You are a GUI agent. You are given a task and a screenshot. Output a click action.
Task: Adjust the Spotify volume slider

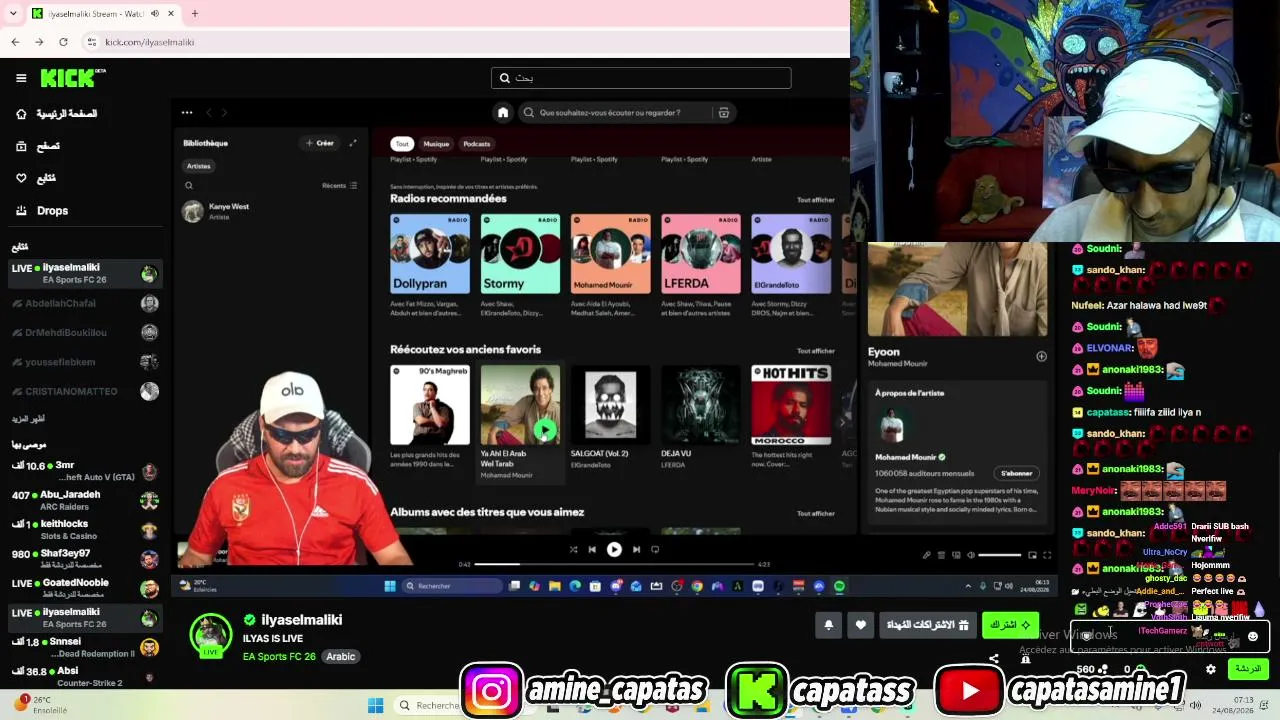(x=999, y=555)
